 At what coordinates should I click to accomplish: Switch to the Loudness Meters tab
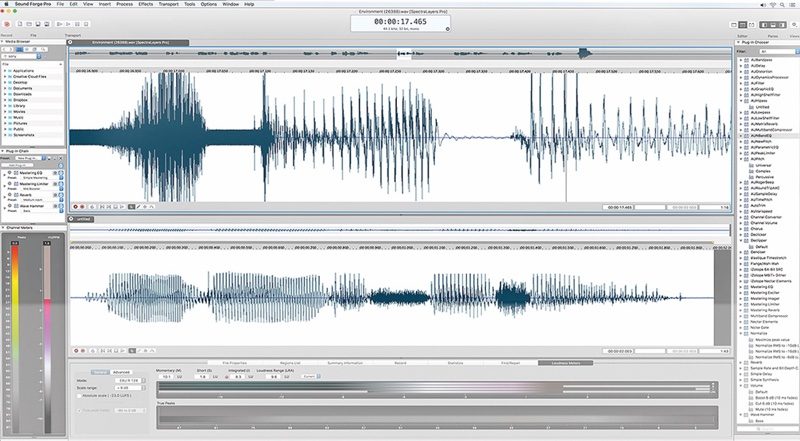click(x=565, y=362)
